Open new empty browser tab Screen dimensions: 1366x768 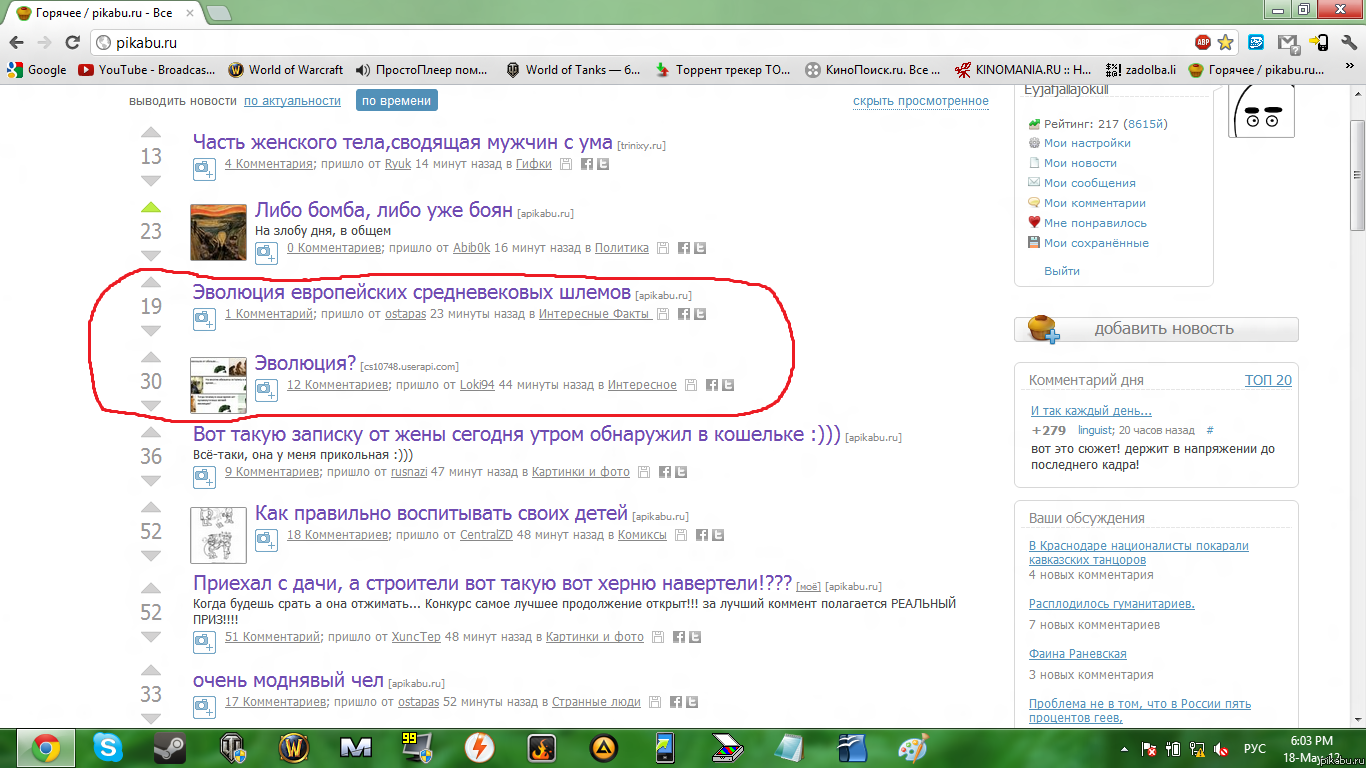click(x=218, y=13)
